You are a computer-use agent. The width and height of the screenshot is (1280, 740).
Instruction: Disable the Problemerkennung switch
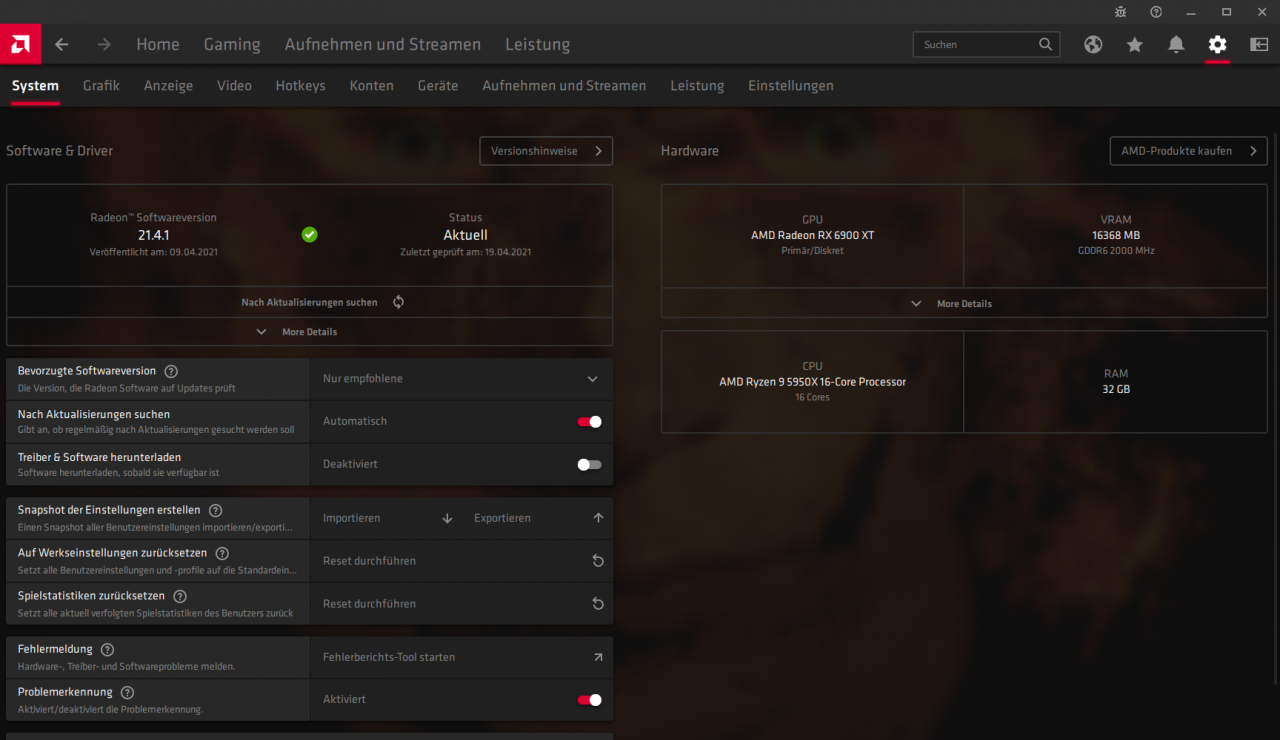tap(589, 700)
